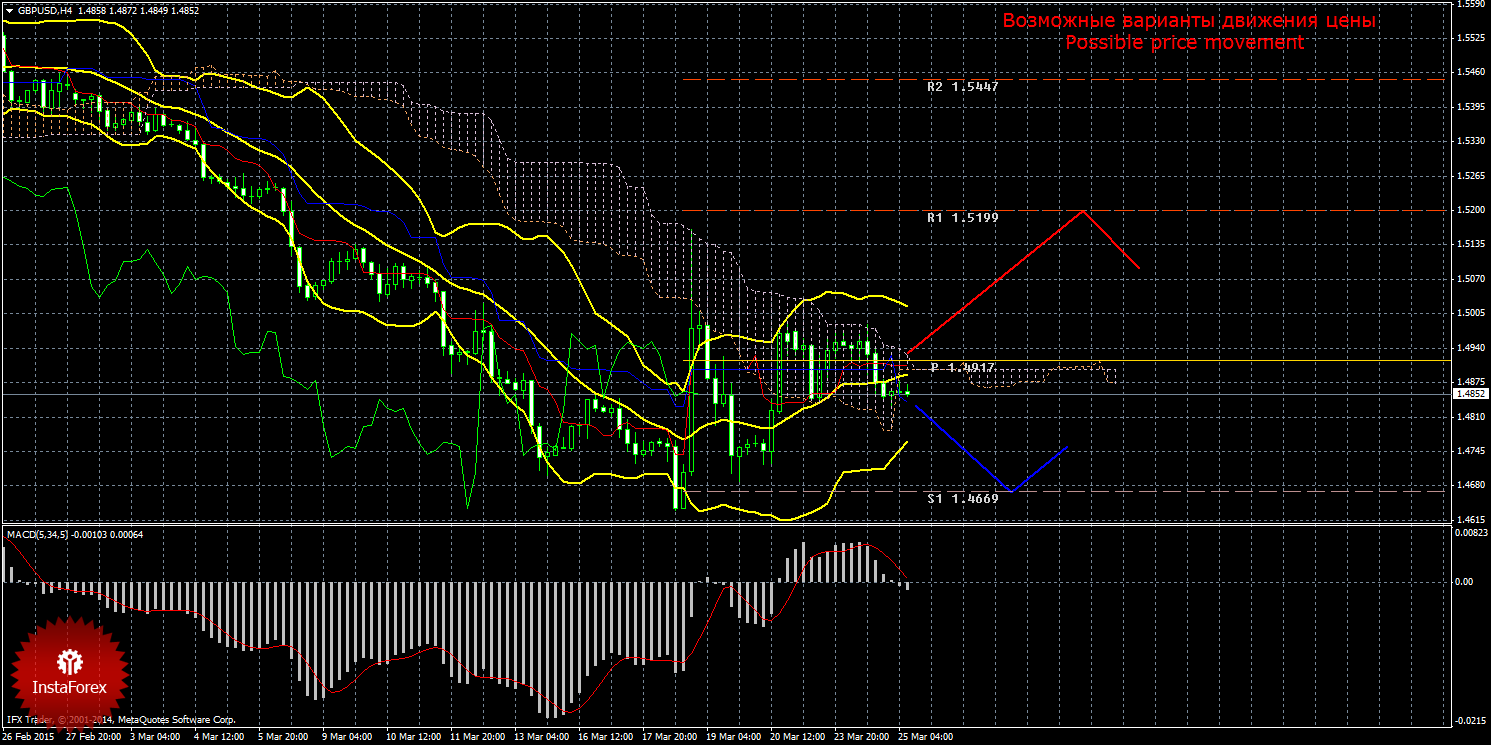Click the 4 Mar 12:00 time label
Image resolution: width=1491 pixels, height=745 pixels.
[x=221, y=737]
